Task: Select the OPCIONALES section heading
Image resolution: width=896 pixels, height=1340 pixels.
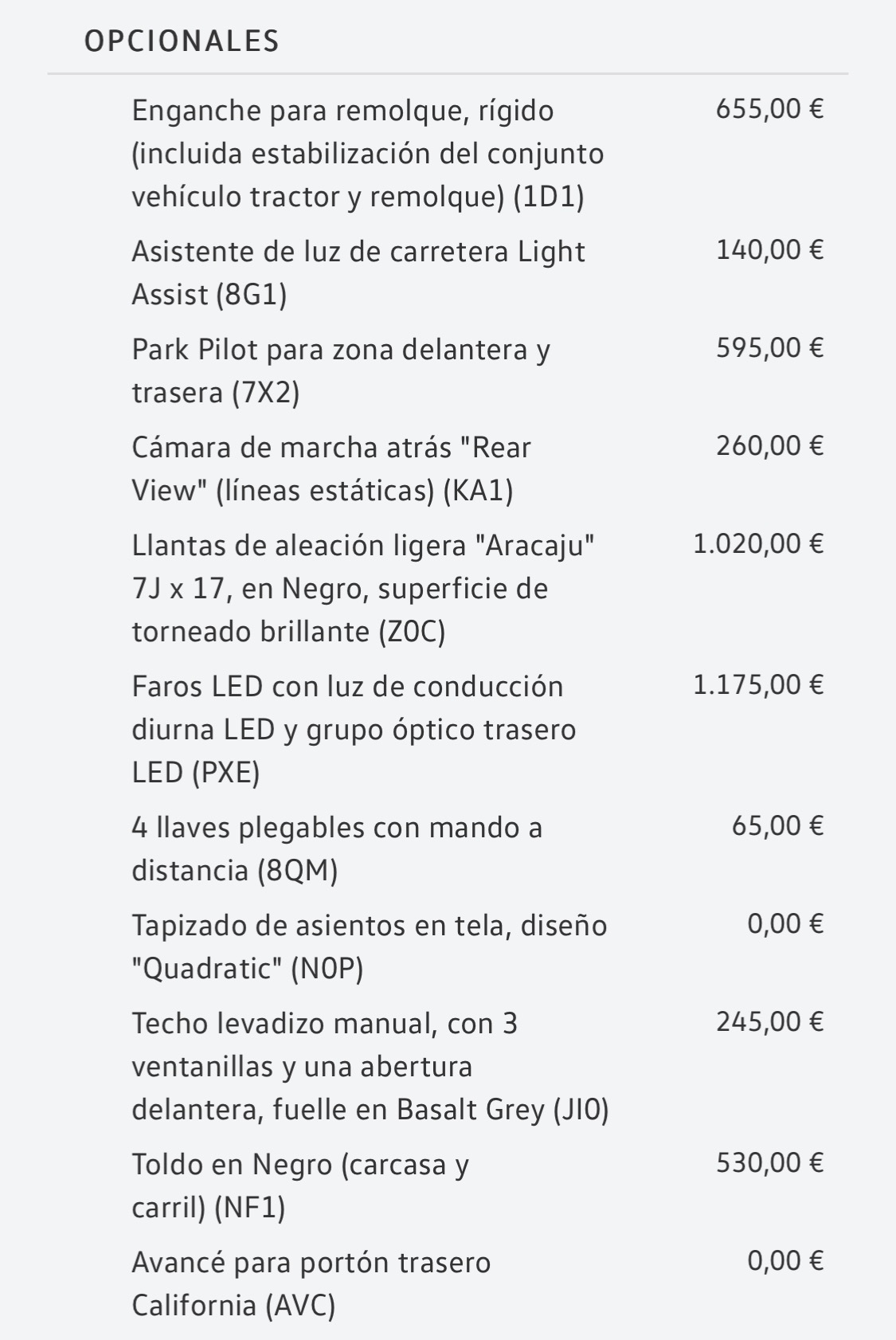Action: [x=182, y=41]
